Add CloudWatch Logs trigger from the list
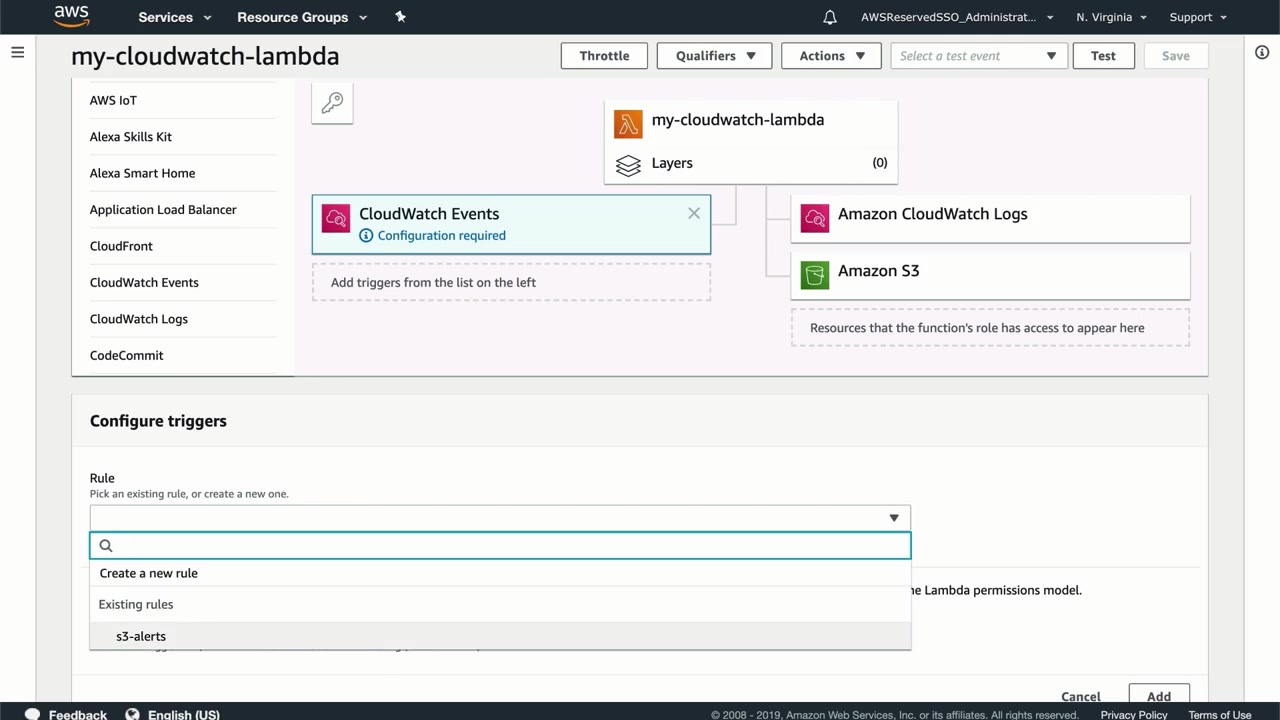The height and width of the screenshot is (720, 1280). click(139, 319)
